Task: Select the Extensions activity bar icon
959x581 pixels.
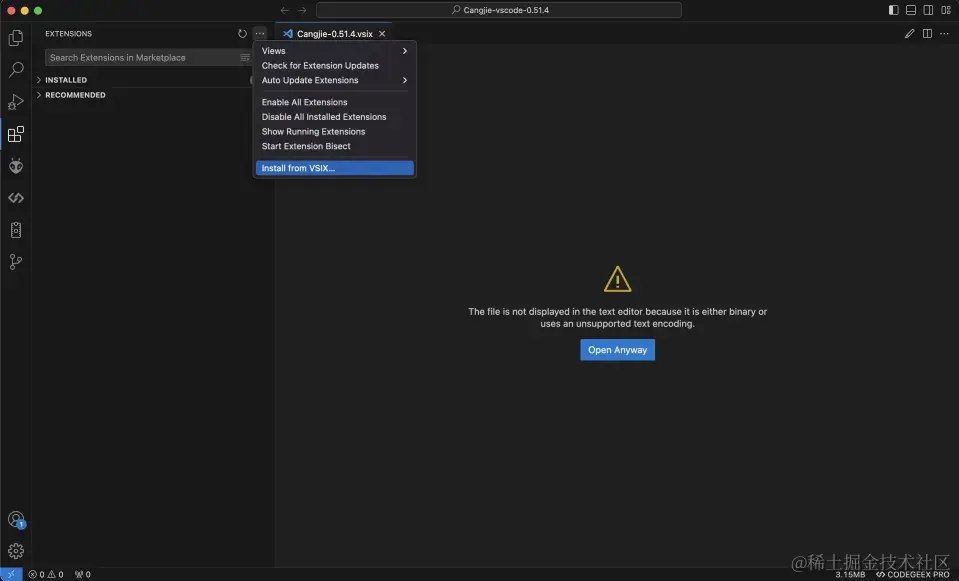Action: (16, 134)
